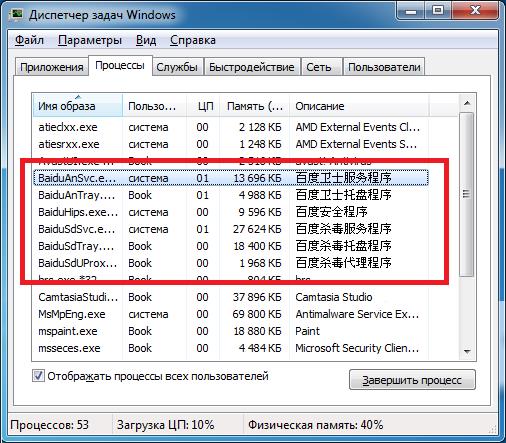Screen dimensions: 506x443
Task: Click the 27 624 КБ memory cell
Action: click(257, 229)
